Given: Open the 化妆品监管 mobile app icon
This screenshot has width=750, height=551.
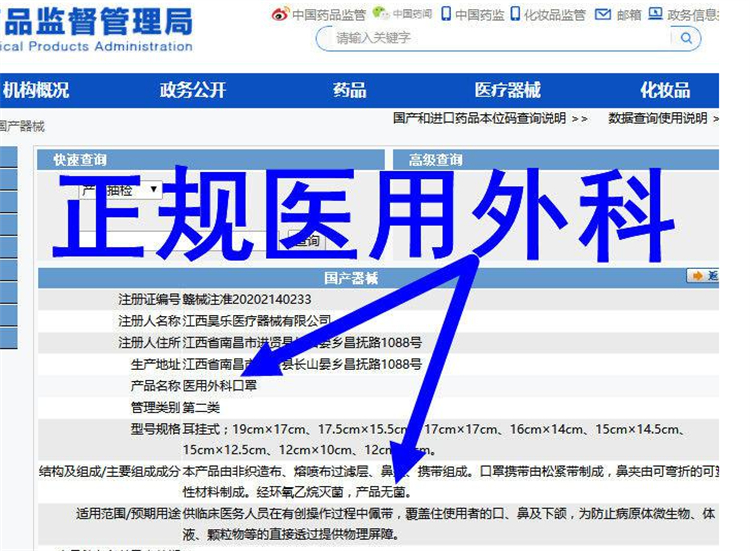Looking at the screenshot, I should click(515, 14).
